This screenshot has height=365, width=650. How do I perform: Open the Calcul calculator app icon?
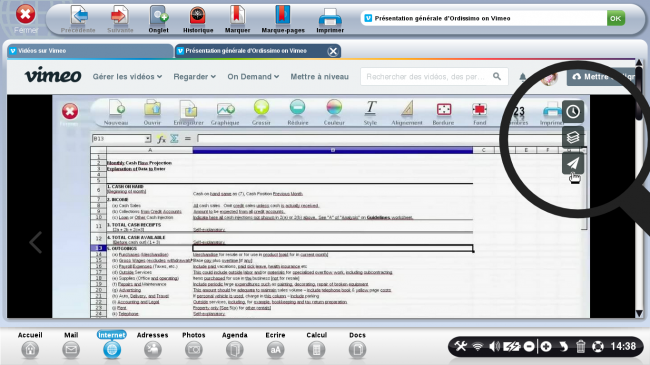pyautogui.click(x=316, y=345)
